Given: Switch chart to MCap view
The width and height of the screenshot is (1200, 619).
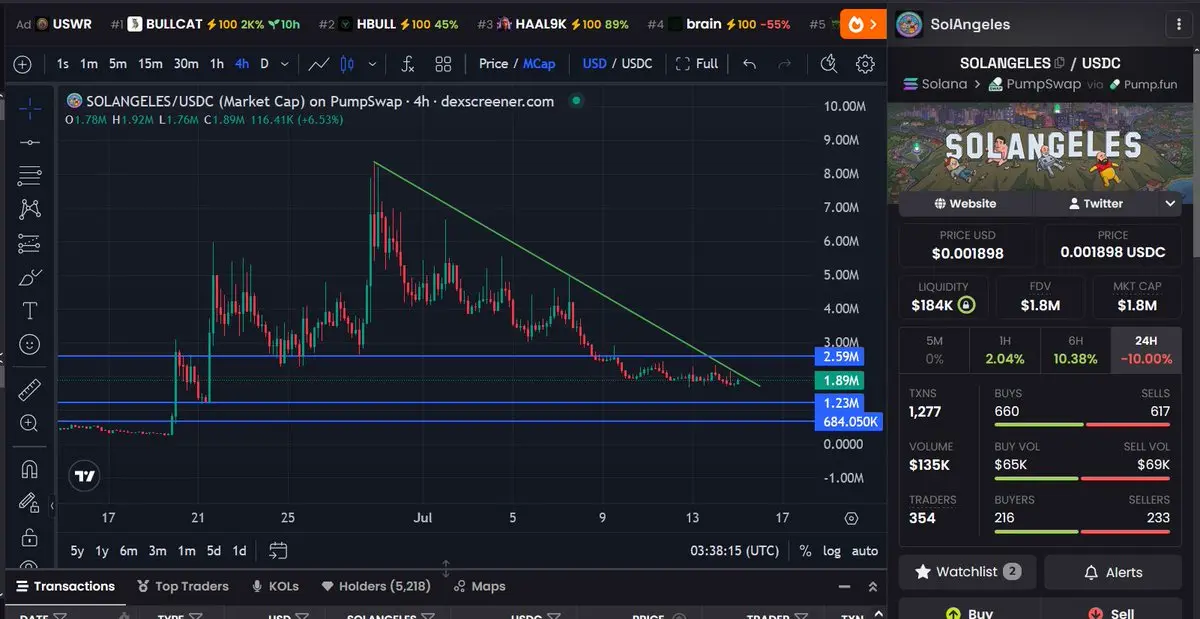Looking at the screenshot, I should 539,63.
